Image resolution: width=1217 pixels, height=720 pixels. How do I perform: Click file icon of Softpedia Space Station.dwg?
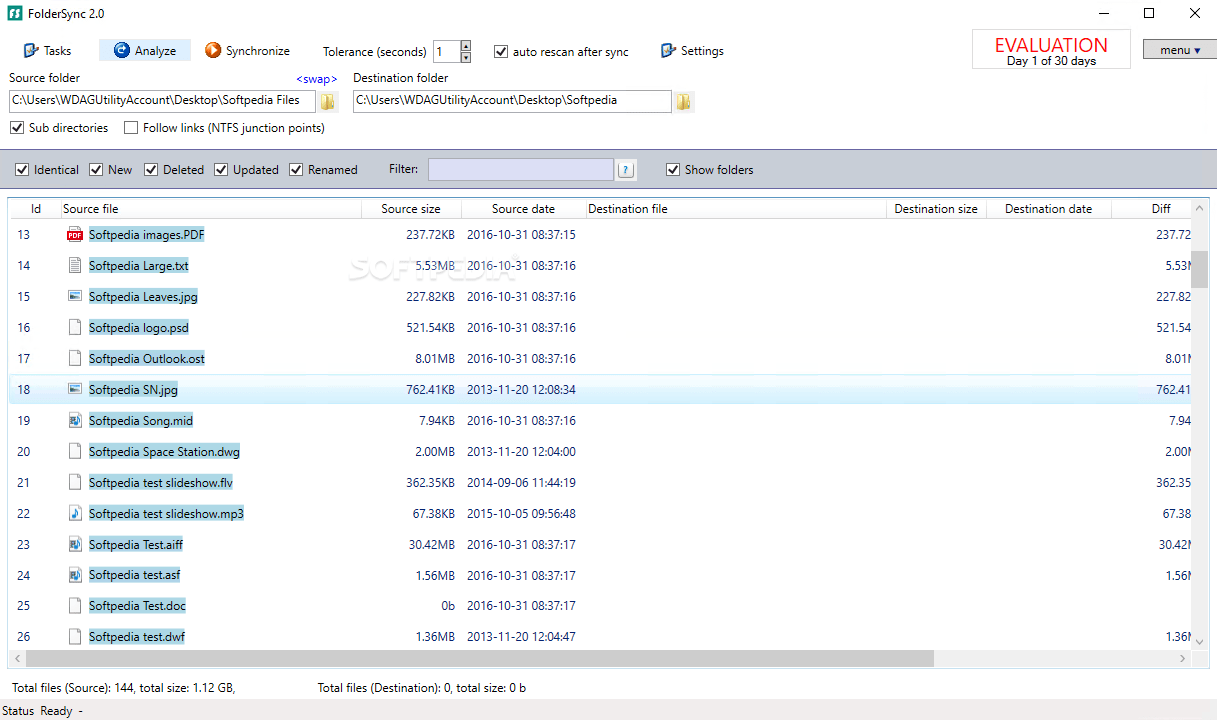click(x=75, y=452)
